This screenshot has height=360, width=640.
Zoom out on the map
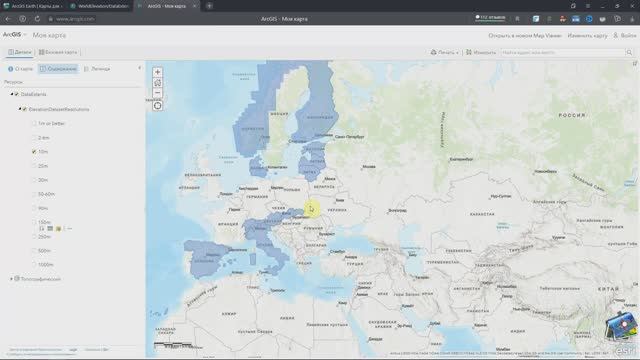(158, 93)
